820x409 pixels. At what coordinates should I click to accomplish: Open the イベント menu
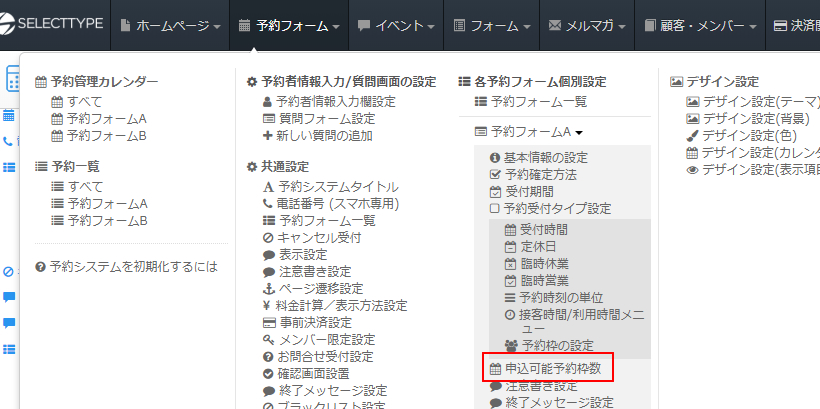(396, 25)
